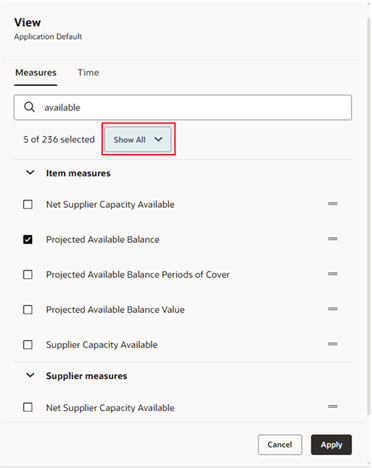
Task: Click drag handle for the checked Projected Available Balance row
Action: [333, 239]
